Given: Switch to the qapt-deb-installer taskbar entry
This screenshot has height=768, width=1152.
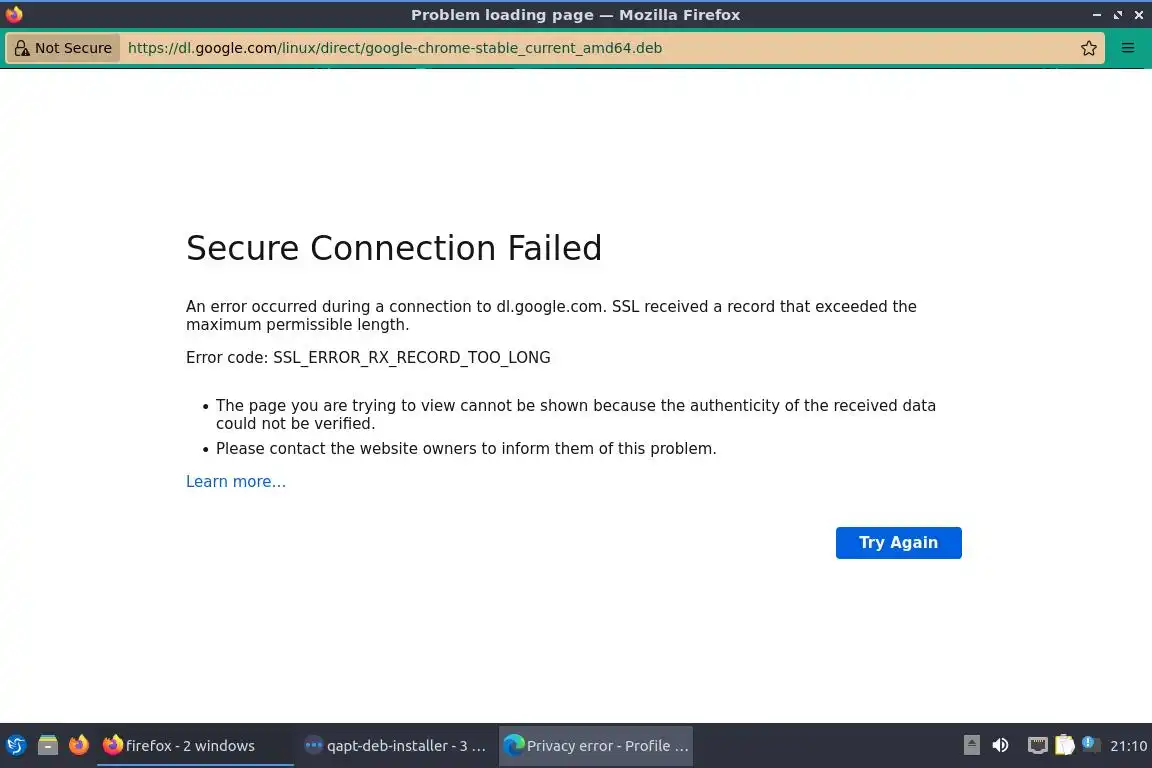Looking at the screenshot, I should [x=396, y=745].
